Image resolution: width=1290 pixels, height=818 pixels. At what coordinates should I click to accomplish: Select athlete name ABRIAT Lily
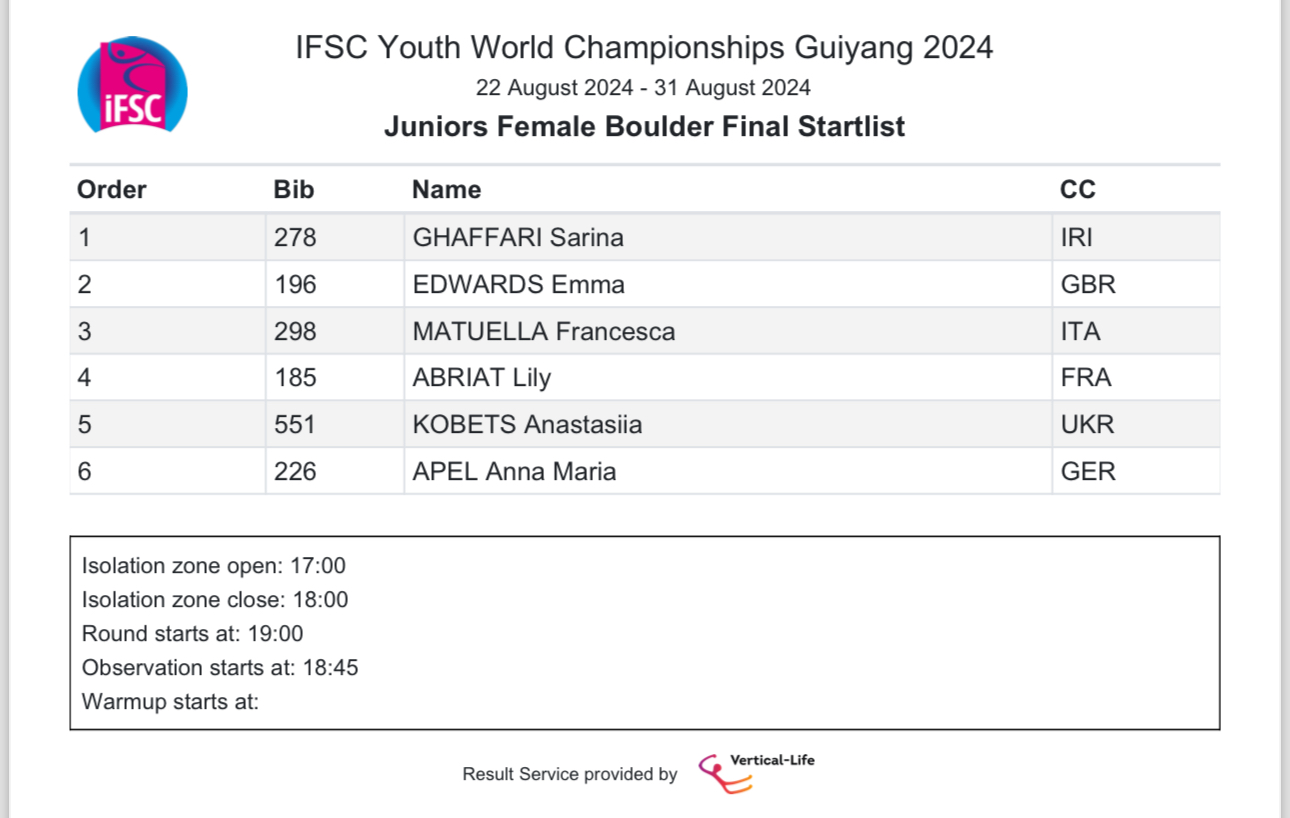pyautogui.click(x=482, y=378)
